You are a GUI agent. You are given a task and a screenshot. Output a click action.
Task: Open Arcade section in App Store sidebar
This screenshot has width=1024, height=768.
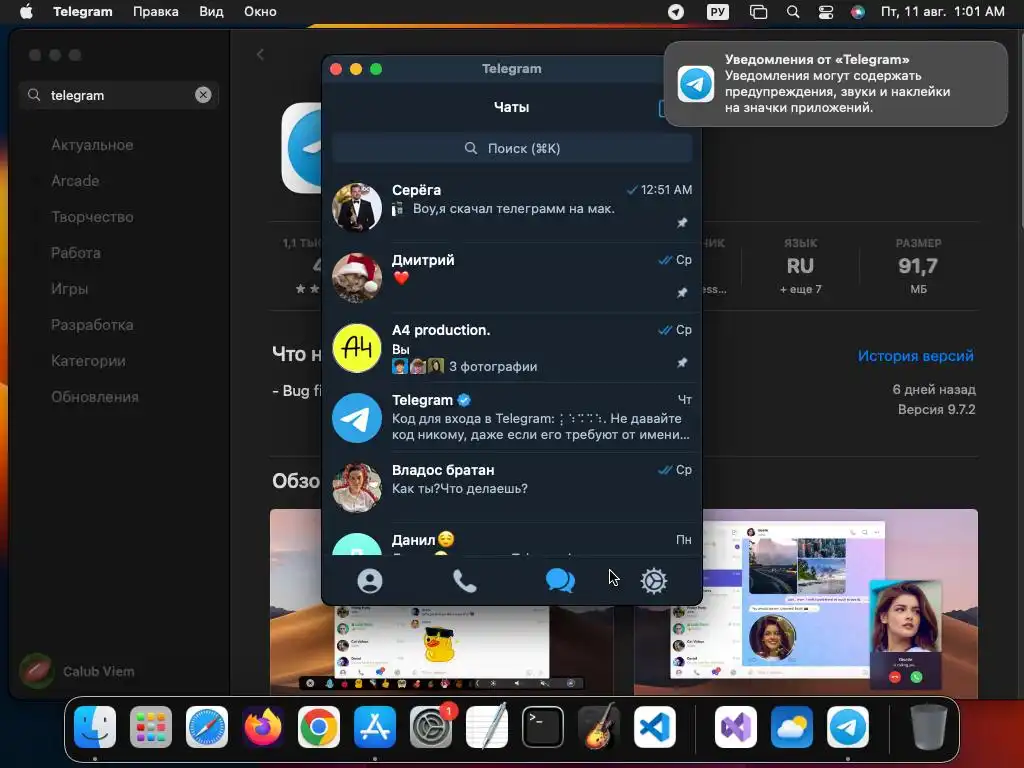click(75, 181)
